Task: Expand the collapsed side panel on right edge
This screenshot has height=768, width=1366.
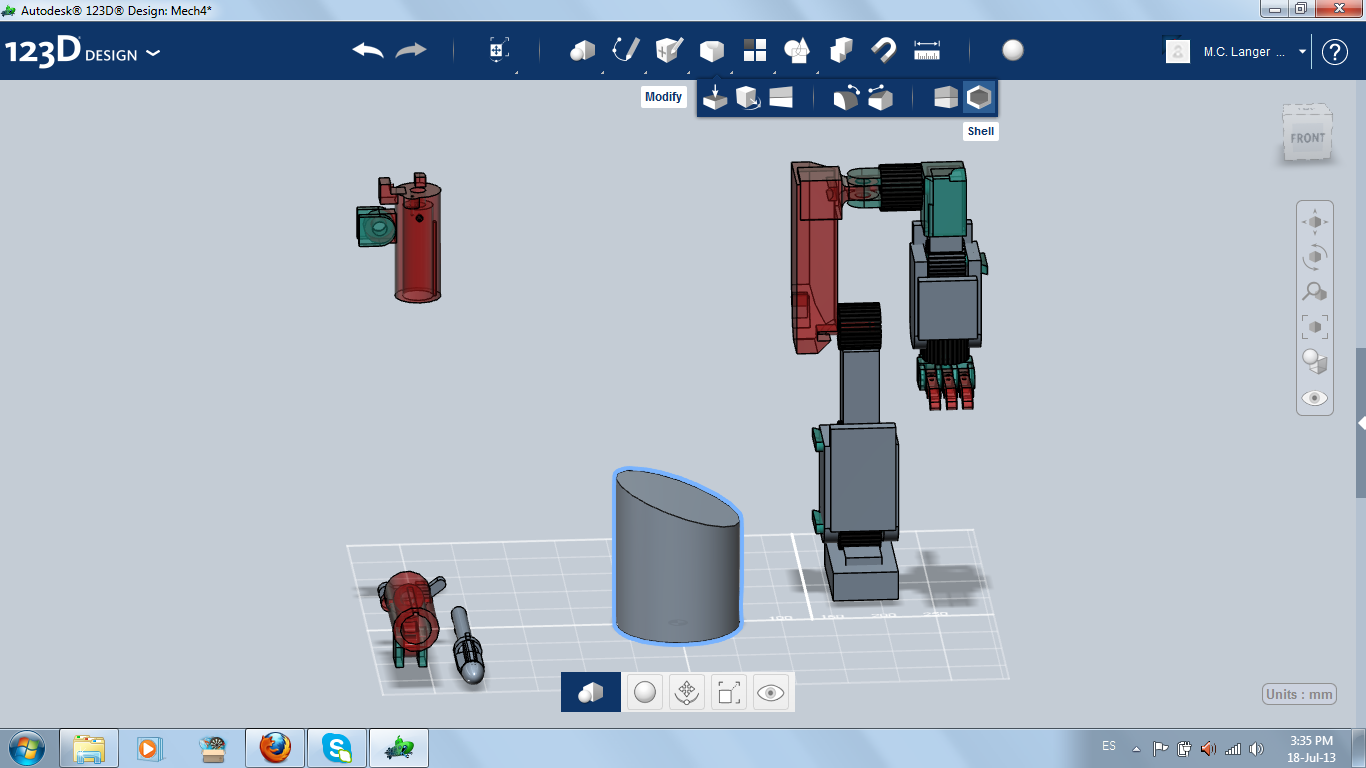Action: tap(1361, 423)
